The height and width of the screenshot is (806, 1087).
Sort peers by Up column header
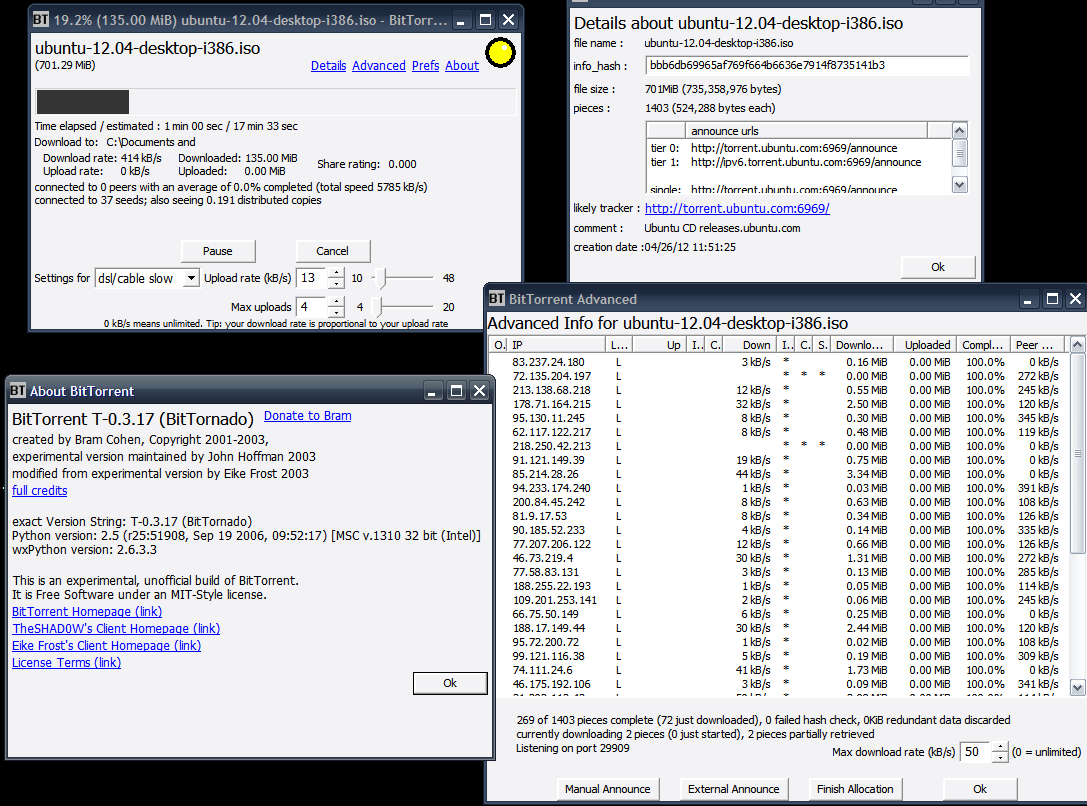pos(659,344)
